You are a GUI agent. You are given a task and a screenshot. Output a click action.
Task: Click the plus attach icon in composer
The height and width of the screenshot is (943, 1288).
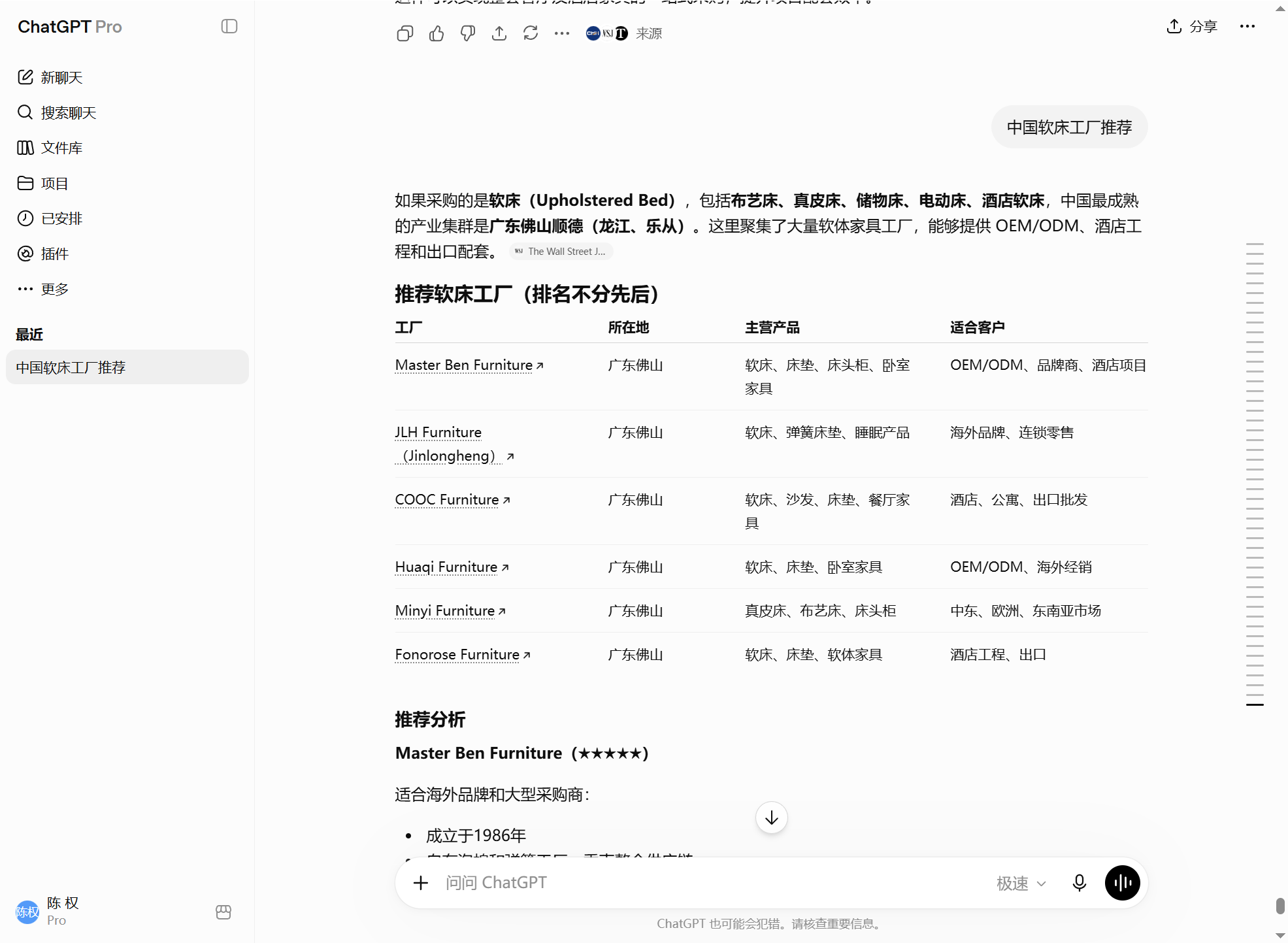coord(421,883)
